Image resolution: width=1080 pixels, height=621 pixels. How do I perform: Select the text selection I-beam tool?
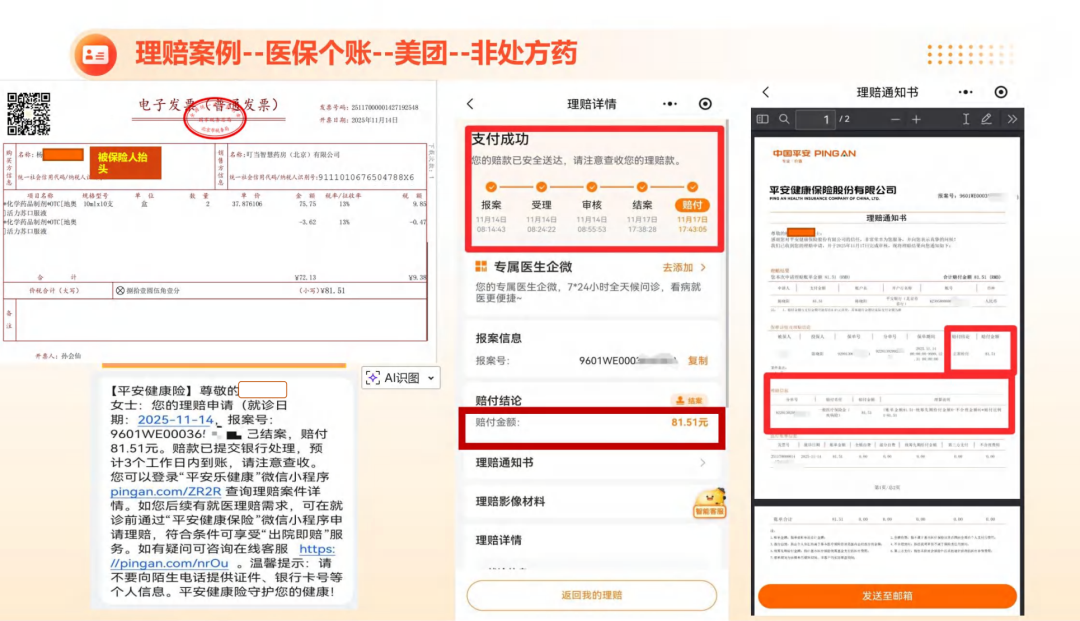coord(966,118)
